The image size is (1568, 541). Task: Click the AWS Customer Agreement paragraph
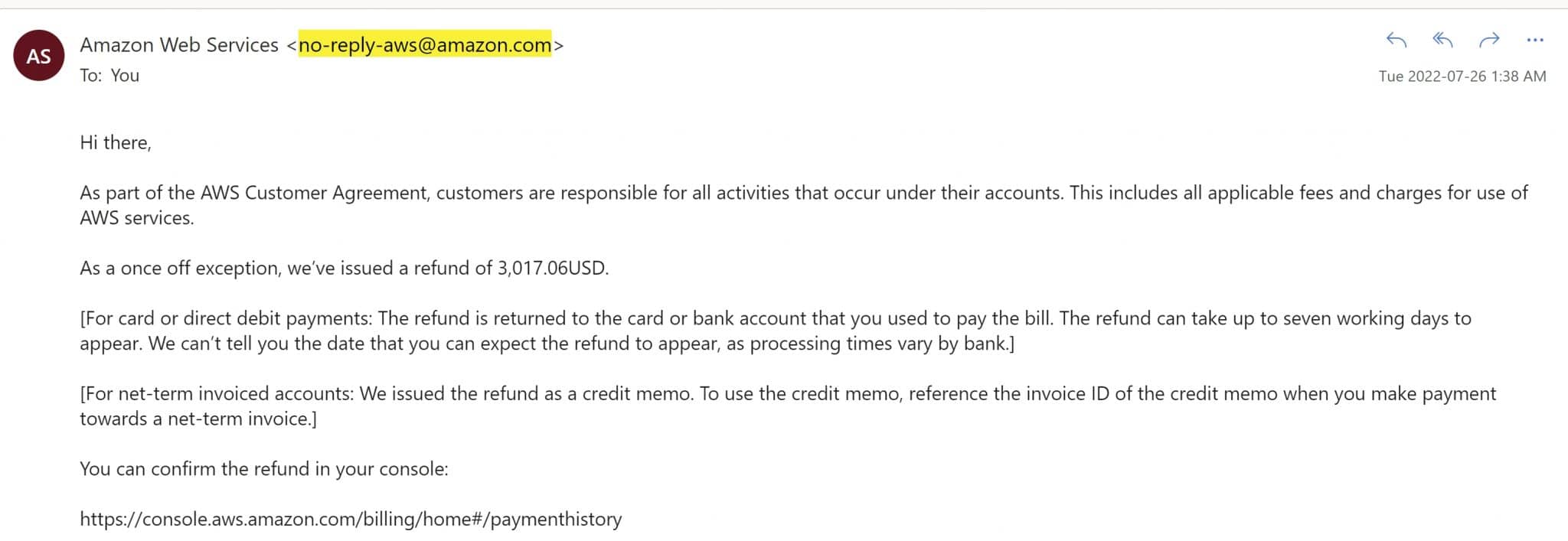[x=804, y=205]
